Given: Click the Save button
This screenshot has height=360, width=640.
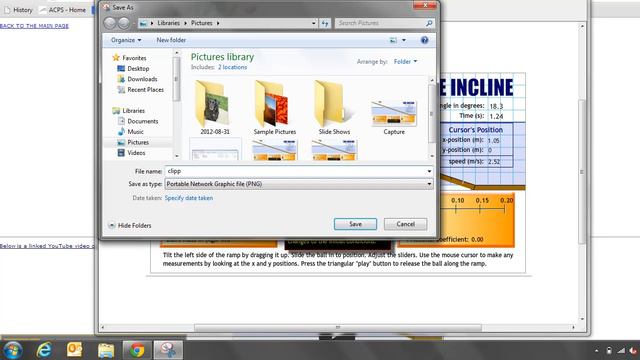Looking at the screenshot, I should click(x=355, y=224).
